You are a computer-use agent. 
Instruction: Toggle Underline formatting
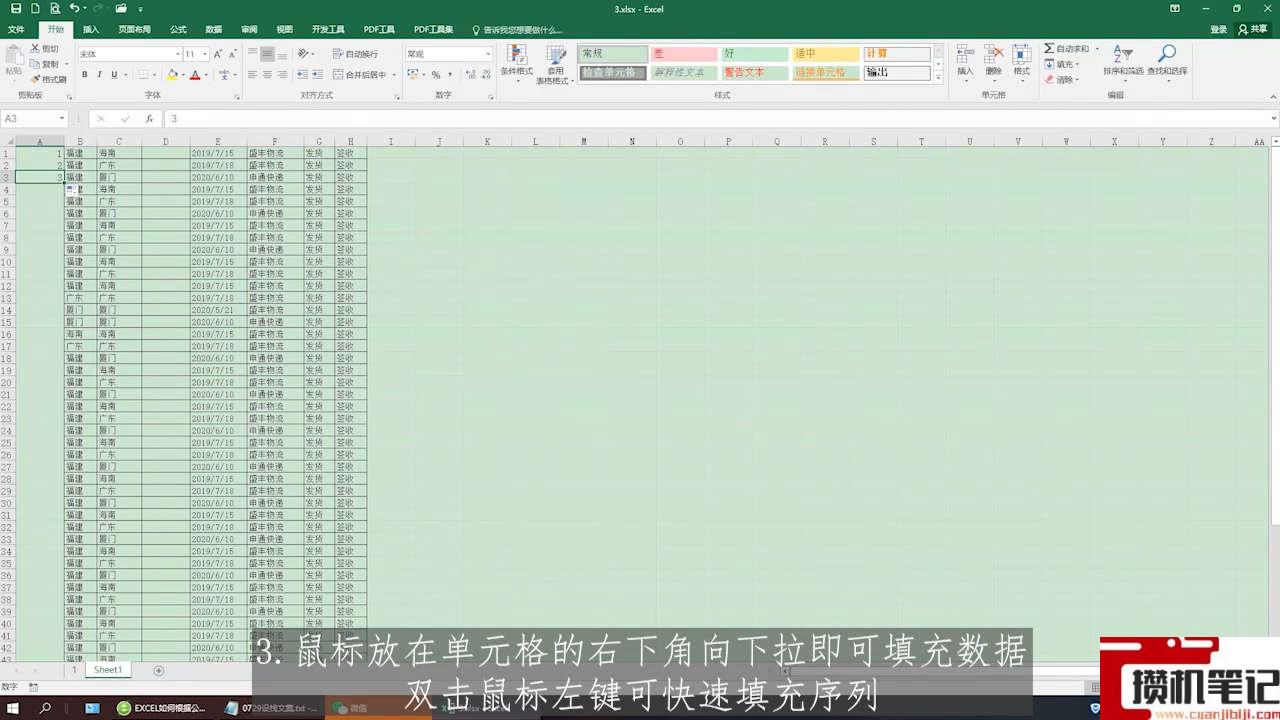(114, 75)
